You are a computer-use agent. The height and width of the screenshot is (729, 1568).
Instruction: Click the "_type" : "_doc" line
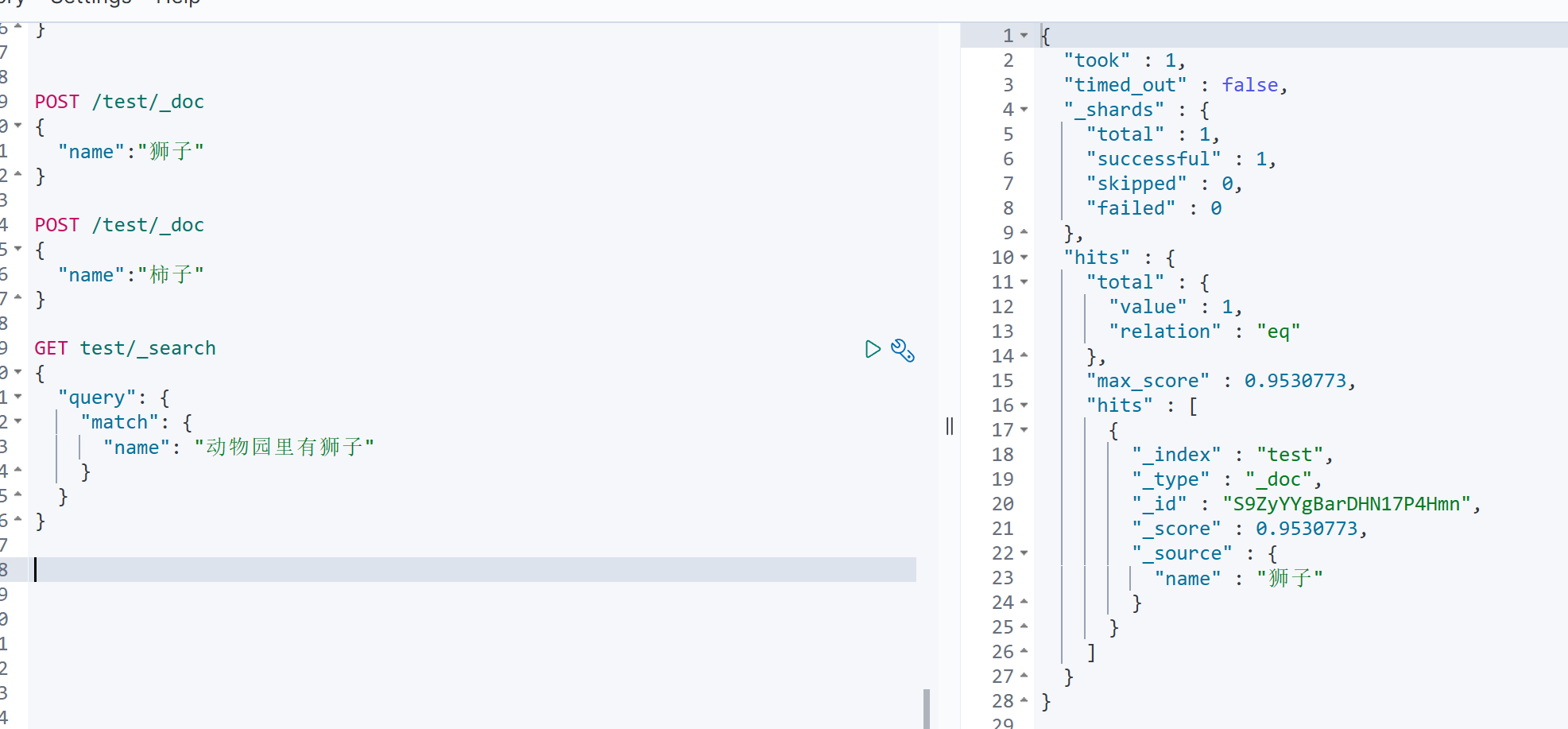[1226, 479]
